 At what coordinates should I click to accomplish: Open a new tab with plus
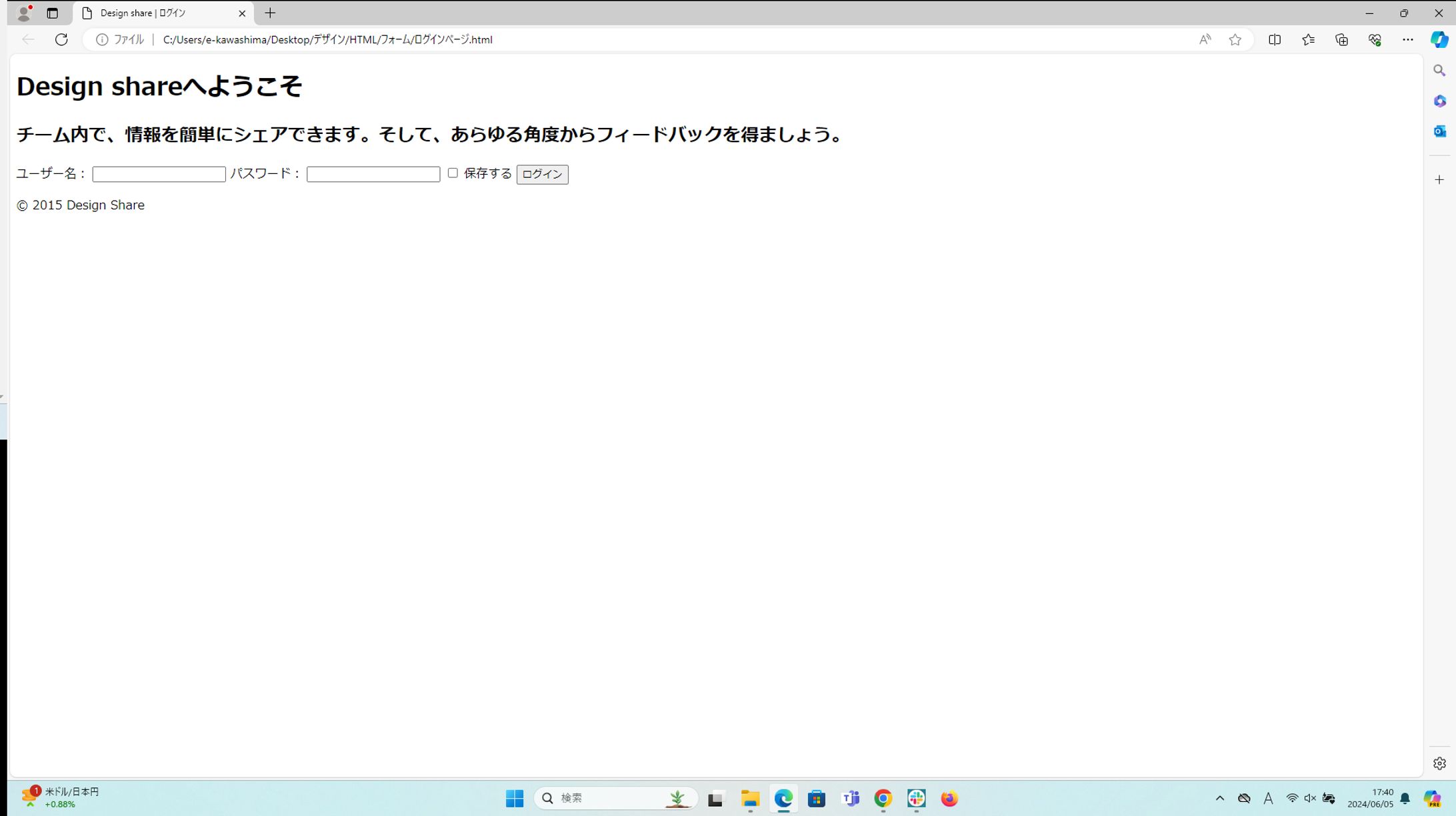(270, 13)
